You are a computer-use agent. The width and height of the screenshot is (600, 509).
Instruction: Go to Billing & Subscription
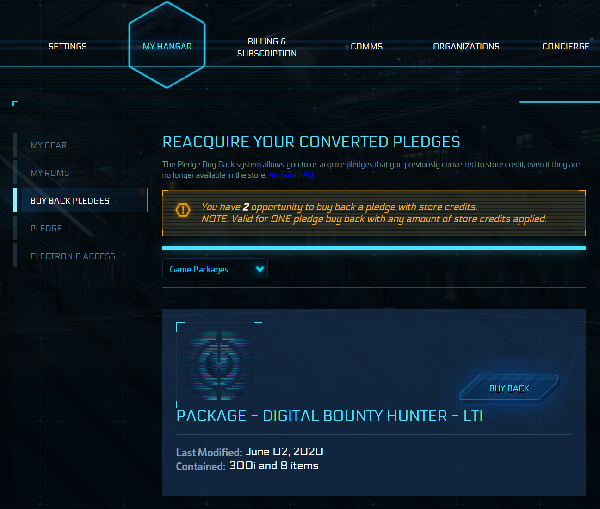[x=267, y=47]
